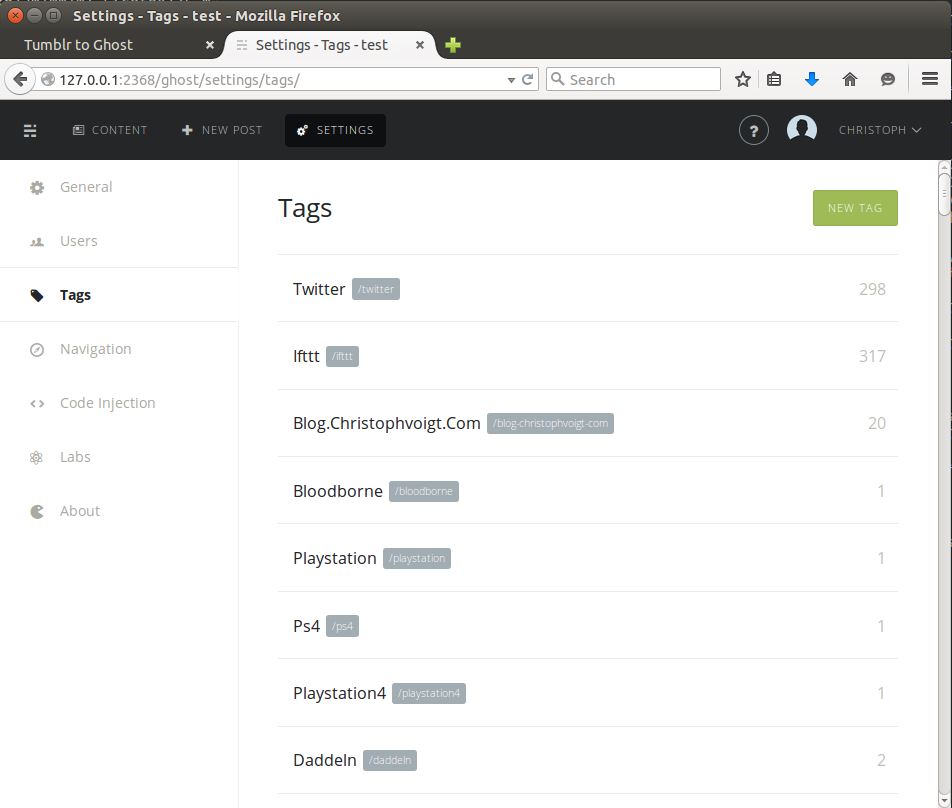952x808 pixels.
Task: Show bookmarks list icon
Action: pos(774,80)
